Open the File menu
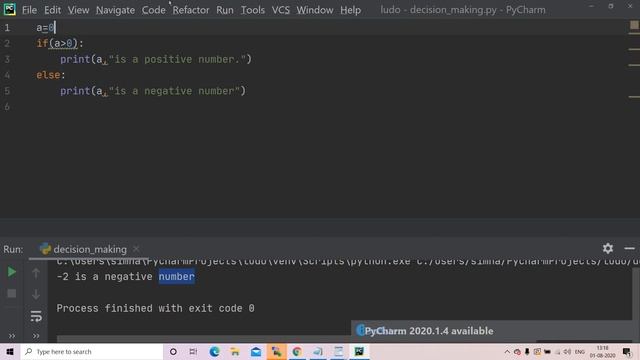The height and width of the screenshot is (360, 640). tap(29, 10)
